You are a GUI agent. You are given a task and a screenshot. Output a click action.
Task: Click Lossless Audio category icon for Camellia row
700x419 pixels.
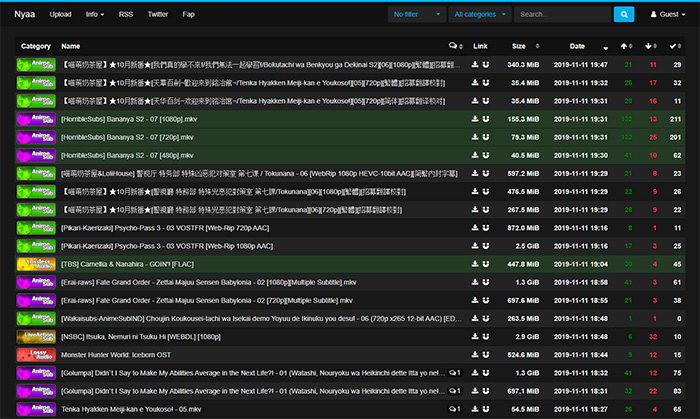point(36,263)
